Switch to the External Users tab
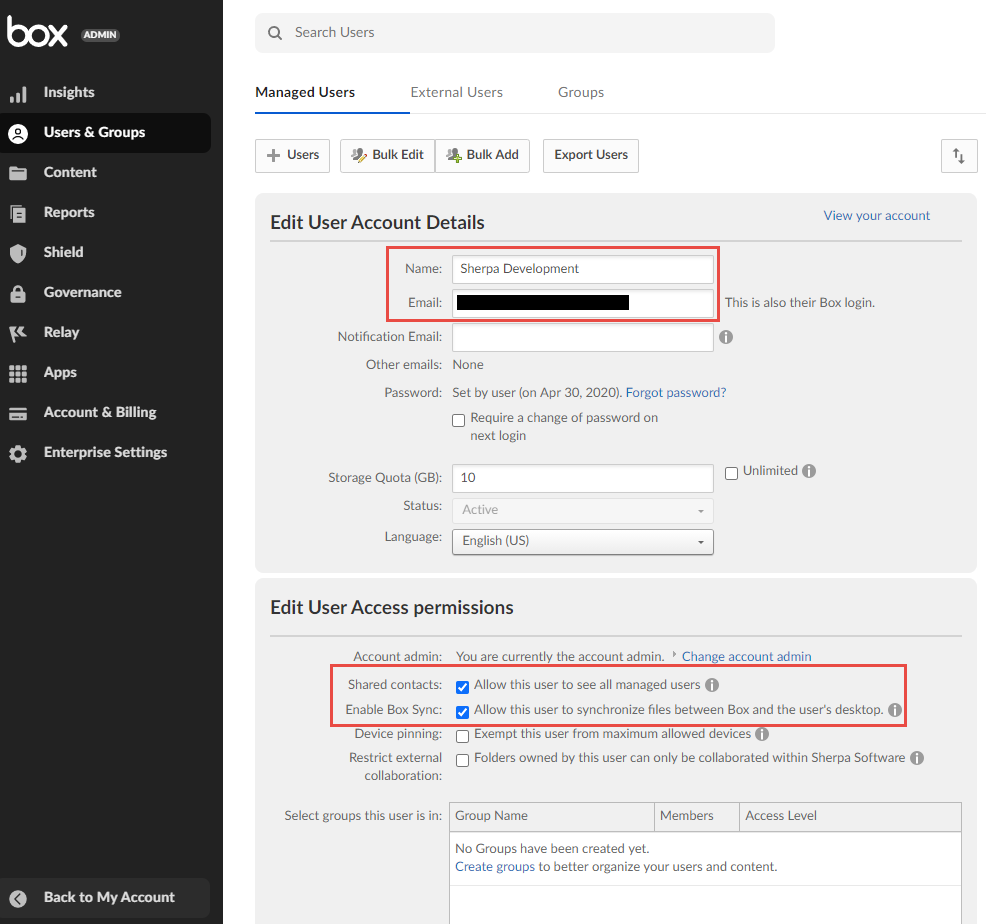Image resolution: width=986 pixels, height=924 pixels. pyautogui.click(x=456, y=92)
